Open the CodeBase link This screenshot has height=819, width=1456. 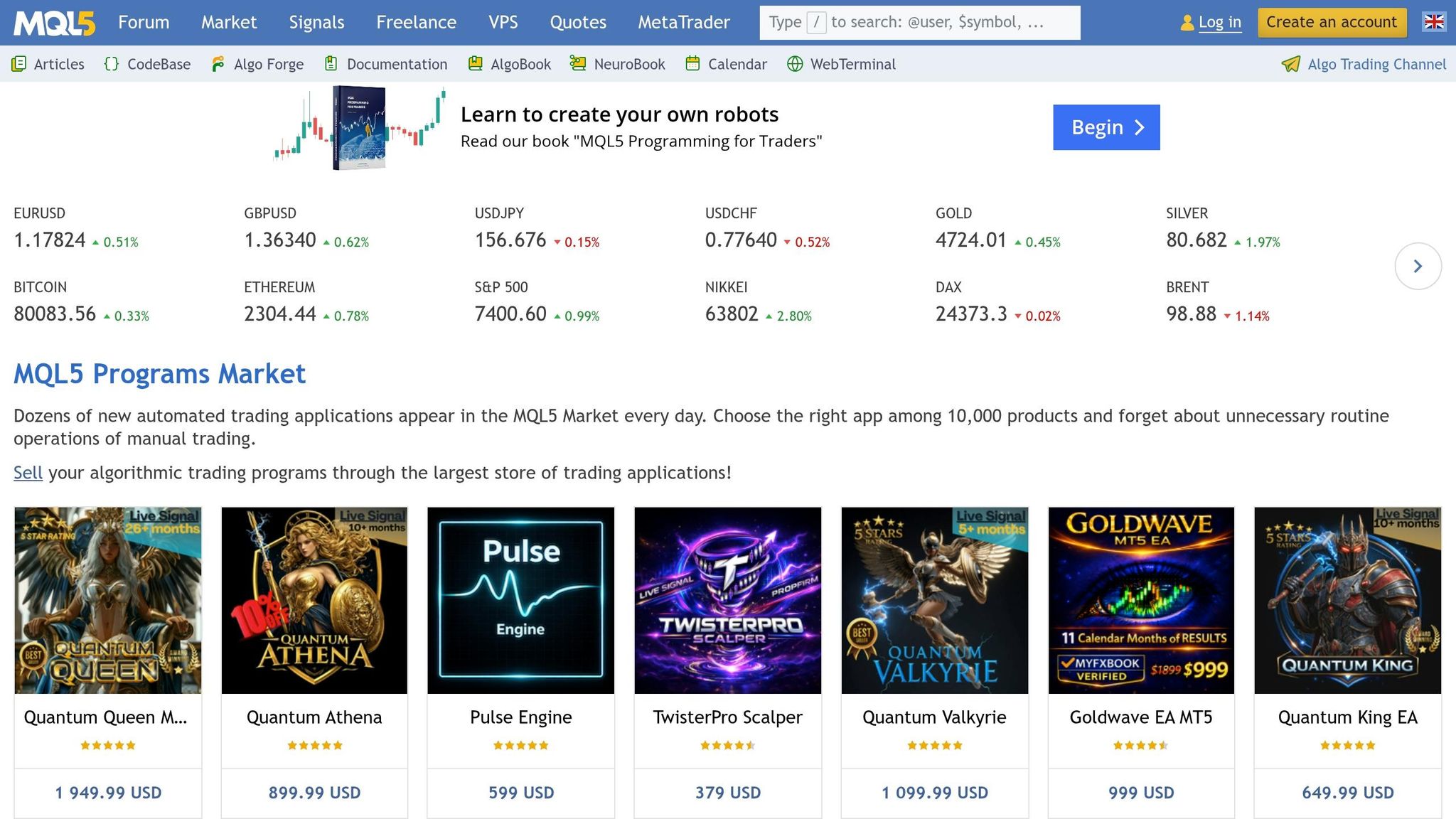(x=159, y=64)
